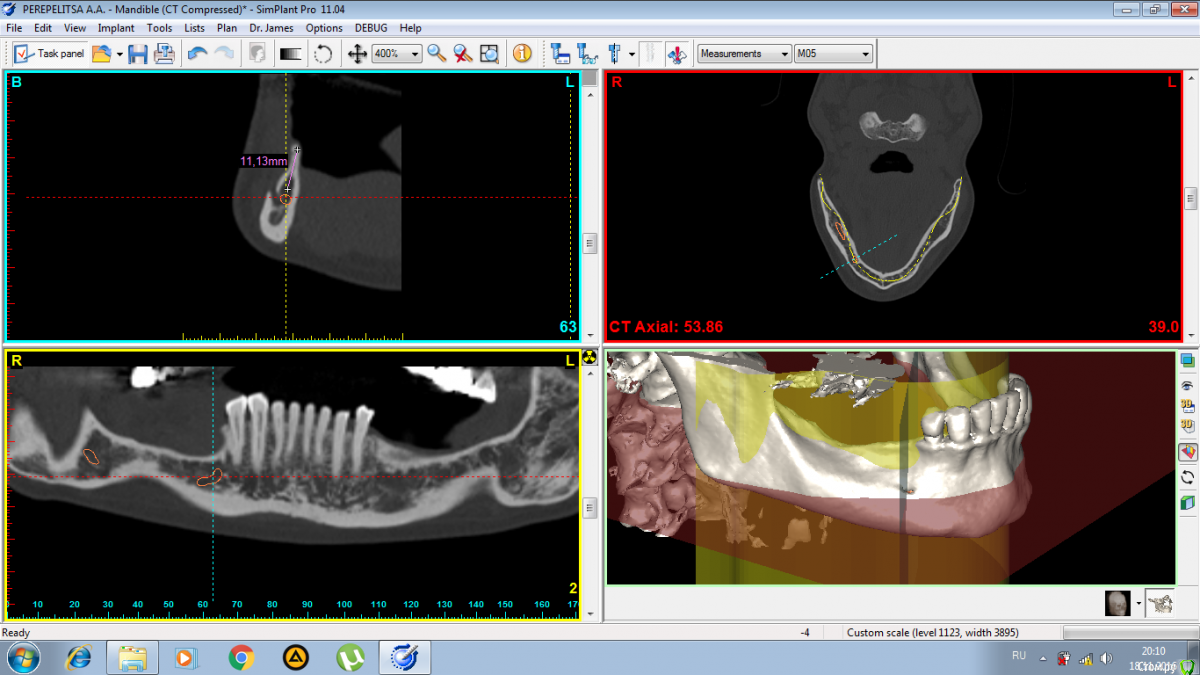
Task: Toggle the eye visibility icon in 3D sidebar
Action: tap(1187, 385)
